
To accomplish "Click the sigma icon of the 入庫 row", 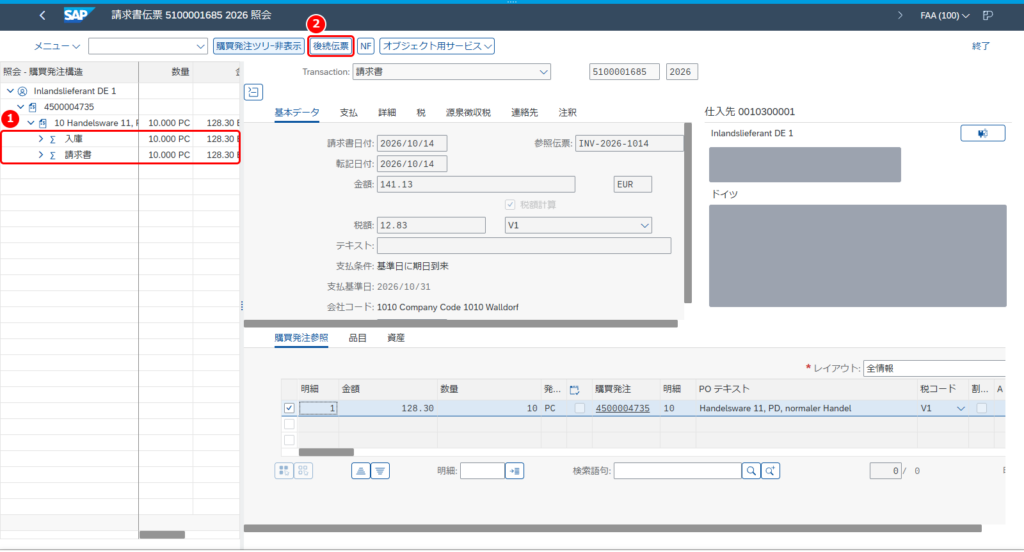I will pyautogui.click(x=53, y=139).
